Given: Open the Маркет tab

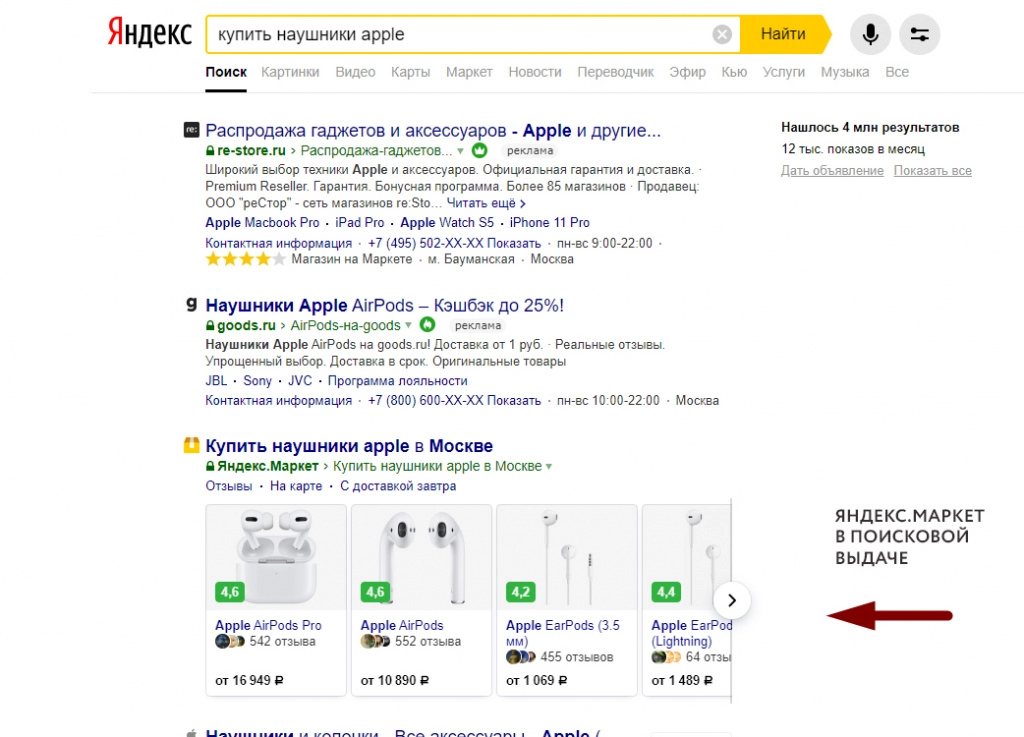Looking at the screenshot, I should point(469,72).
